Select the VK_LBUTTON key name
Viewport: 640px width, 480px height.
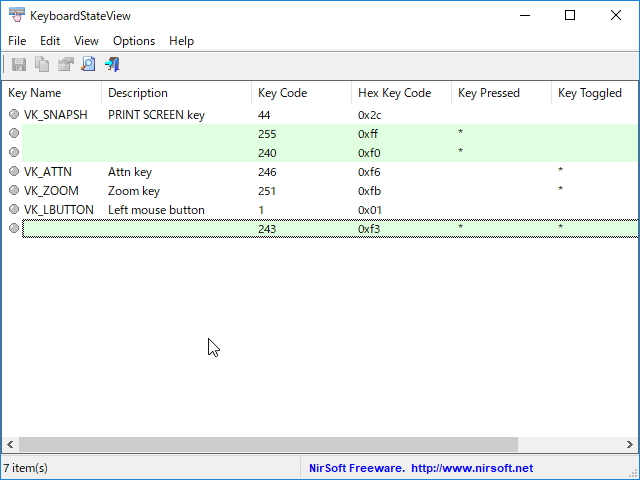[x=59, y=210]
